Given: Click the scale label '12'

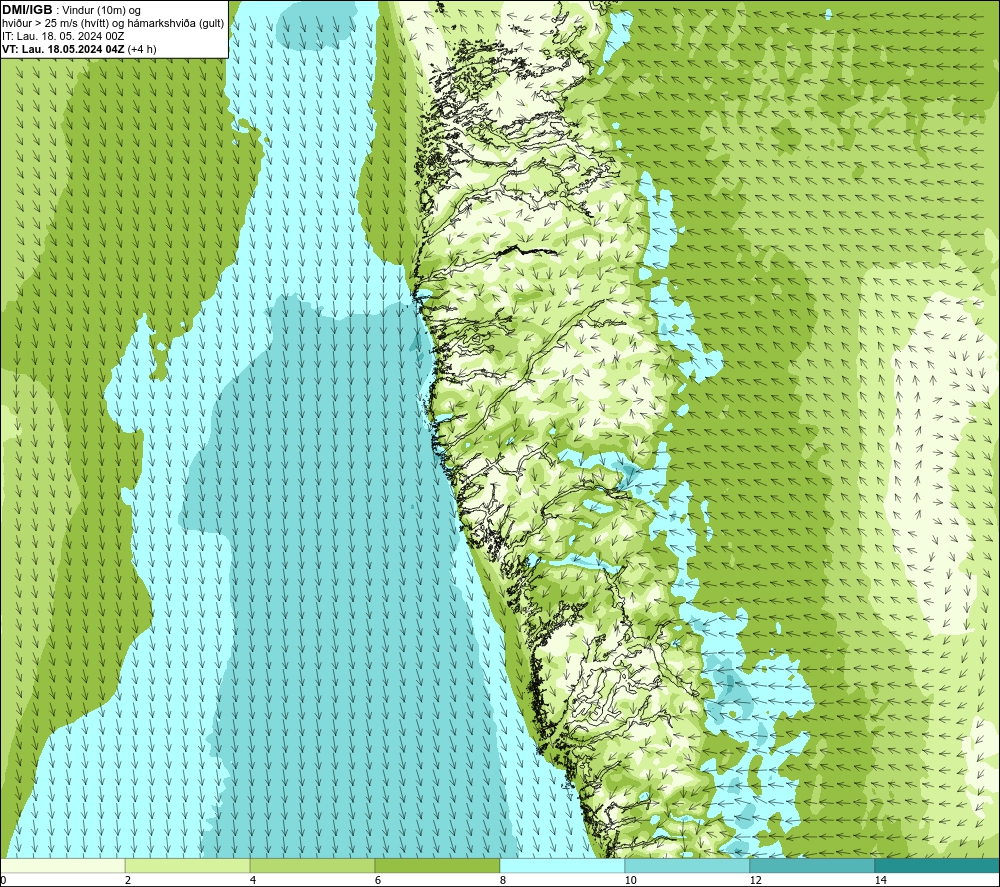Looking at the screenshot, I should (755, 881).
